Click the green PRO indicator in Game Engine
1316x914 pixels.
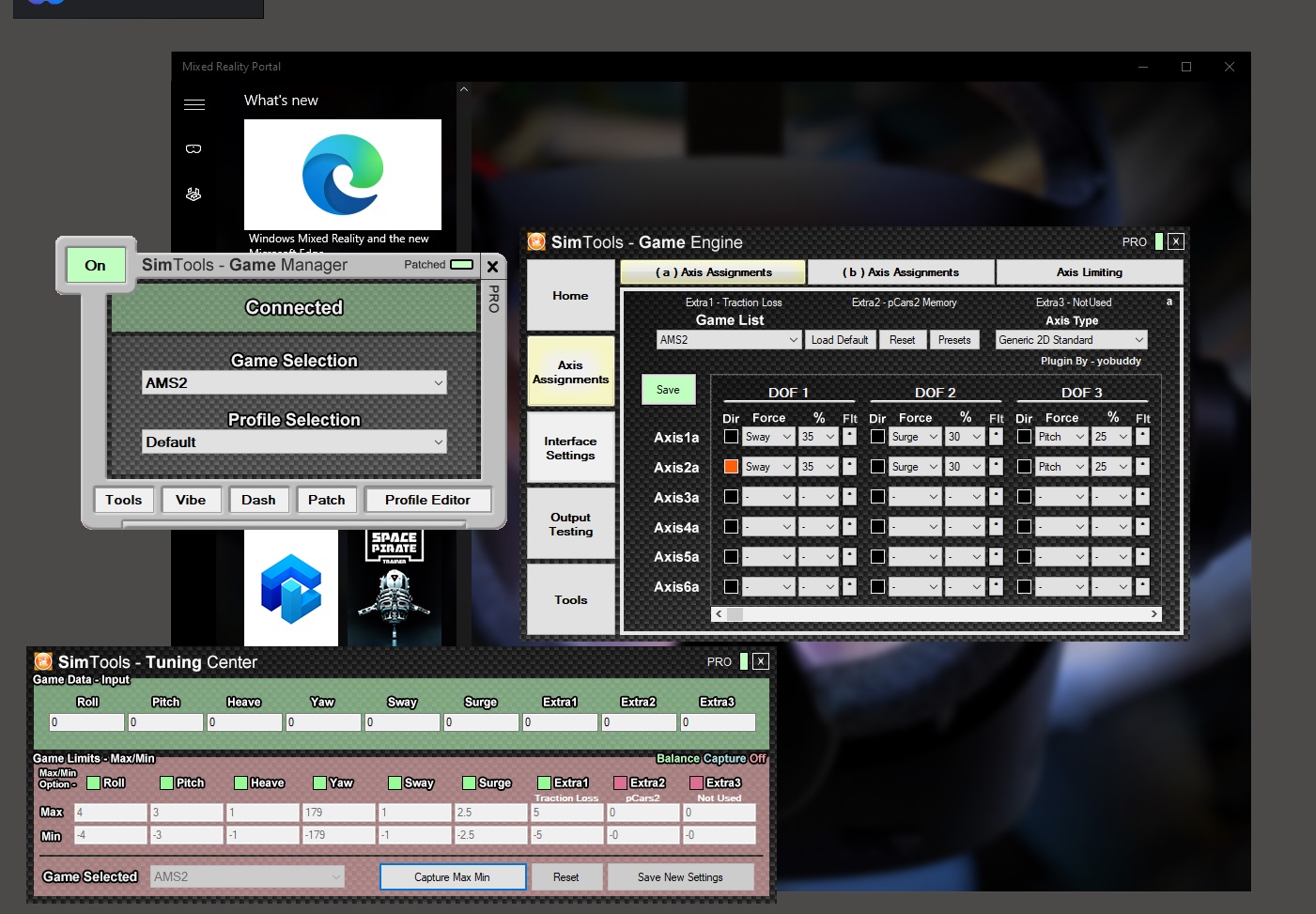tap(1159, 241)
